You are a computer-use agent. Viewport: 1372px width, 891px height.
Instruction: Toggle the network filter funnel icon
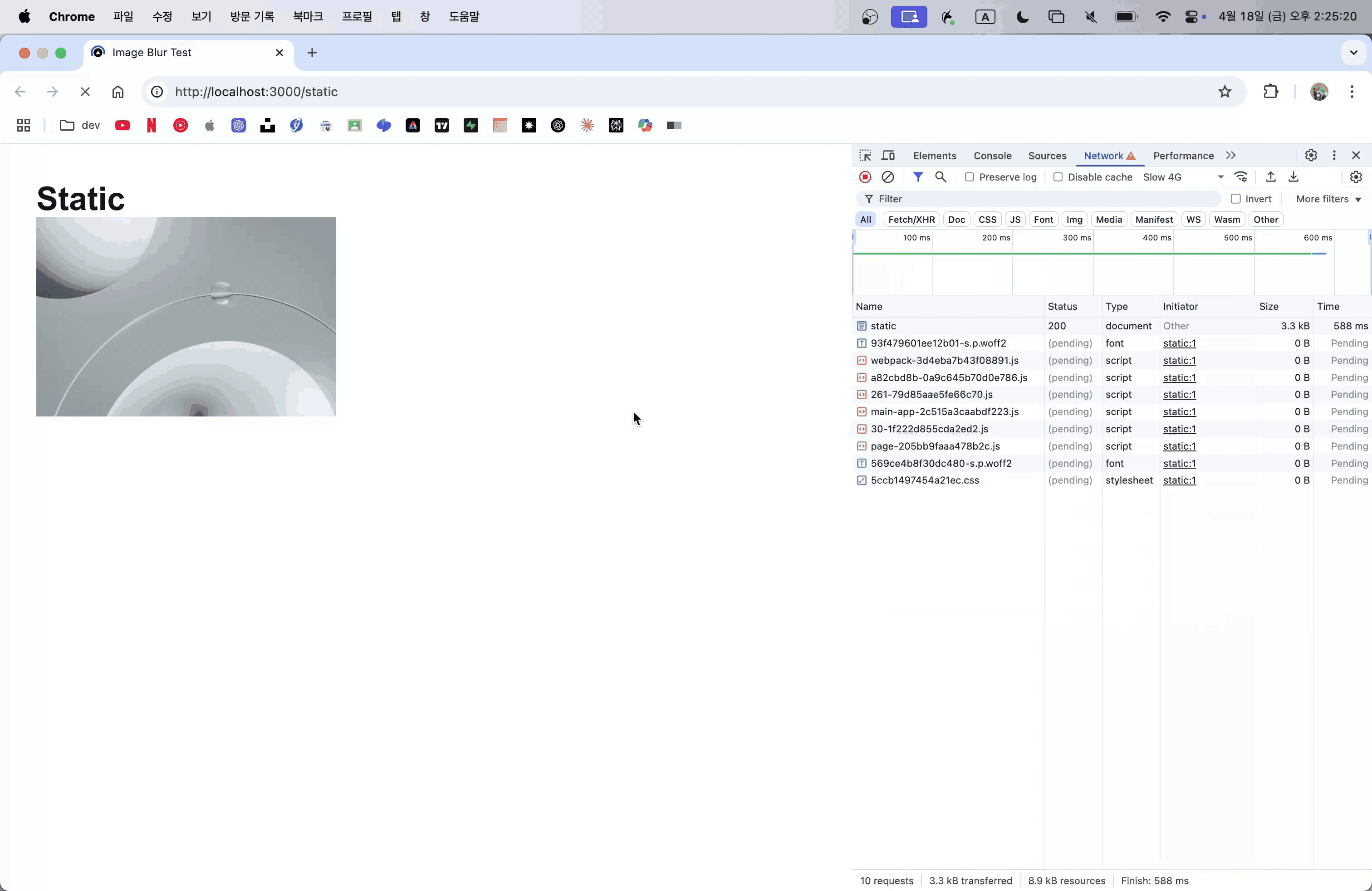(918, 177)
